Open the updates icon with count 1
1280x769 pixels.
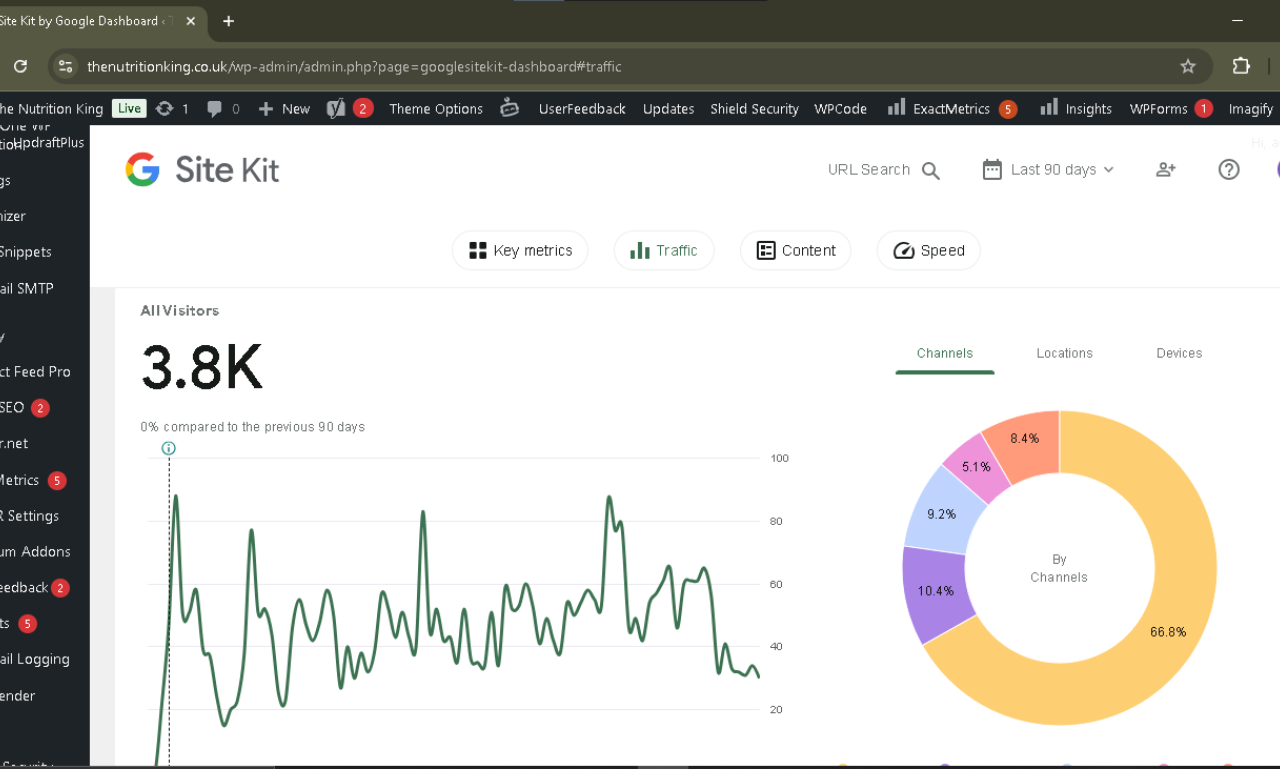click(x=172, y=109)
